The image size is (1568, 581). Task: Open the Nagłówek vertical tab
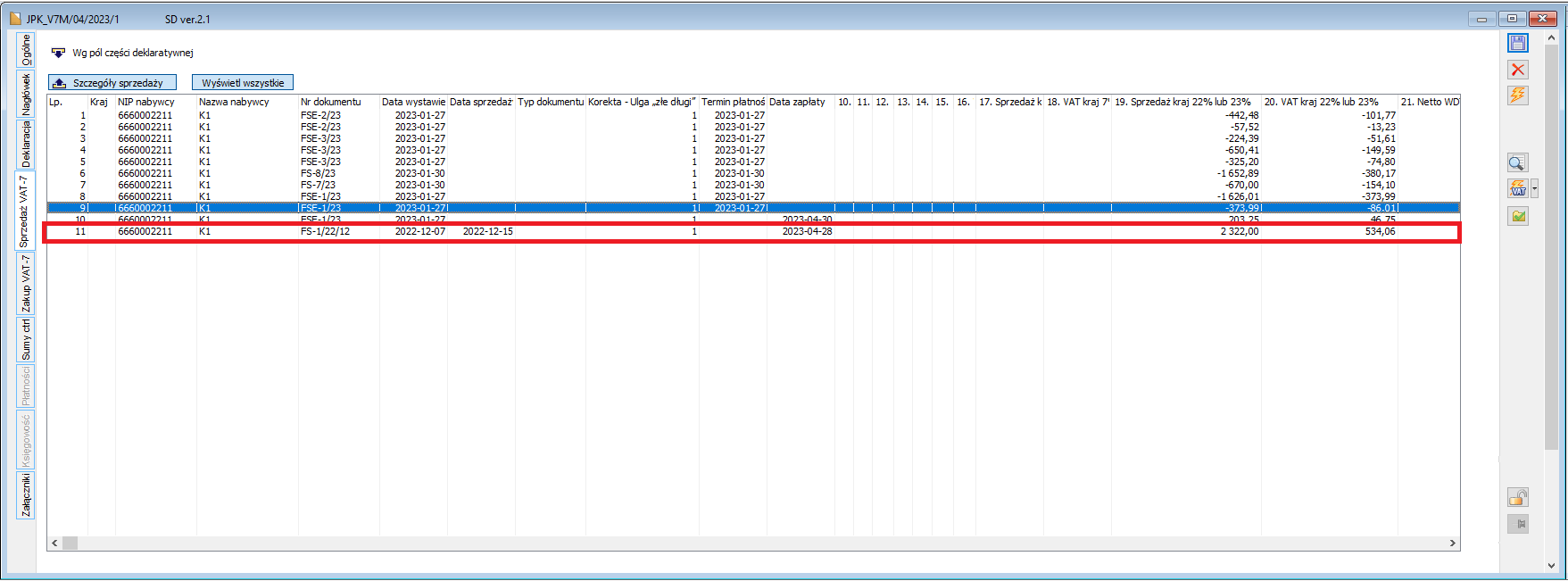tap(26, 94)
